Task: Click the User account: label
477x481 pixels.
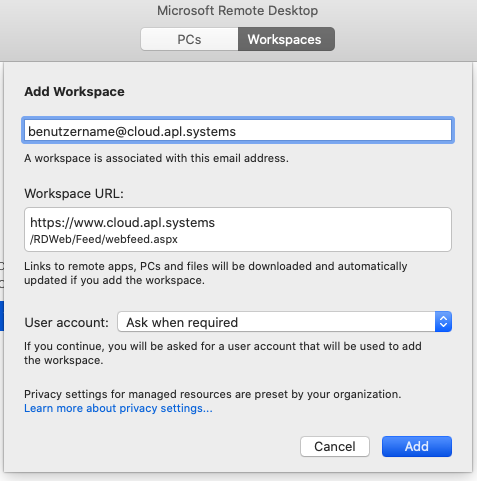Action: click(67, 323)
